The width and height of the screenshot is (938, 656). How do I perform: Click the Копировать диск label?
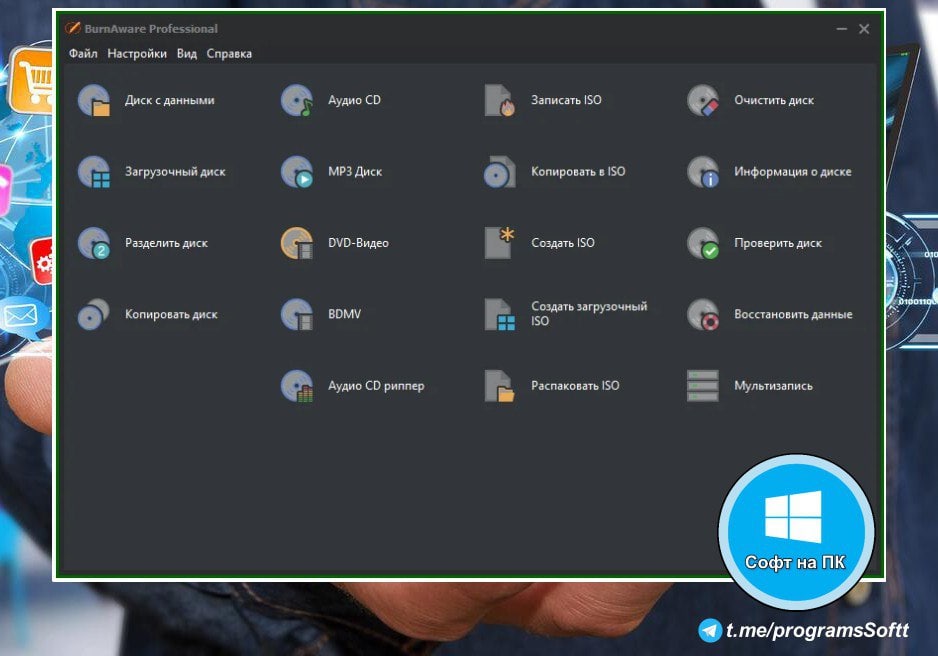[x=171, y=314]
